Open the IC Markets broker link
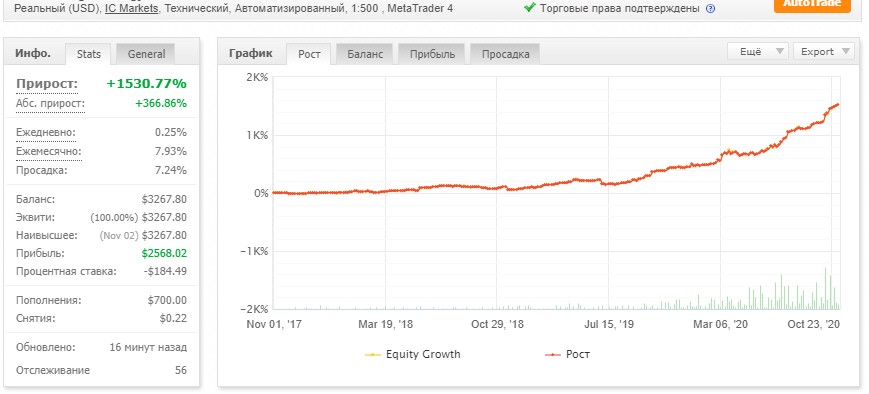 131,9
